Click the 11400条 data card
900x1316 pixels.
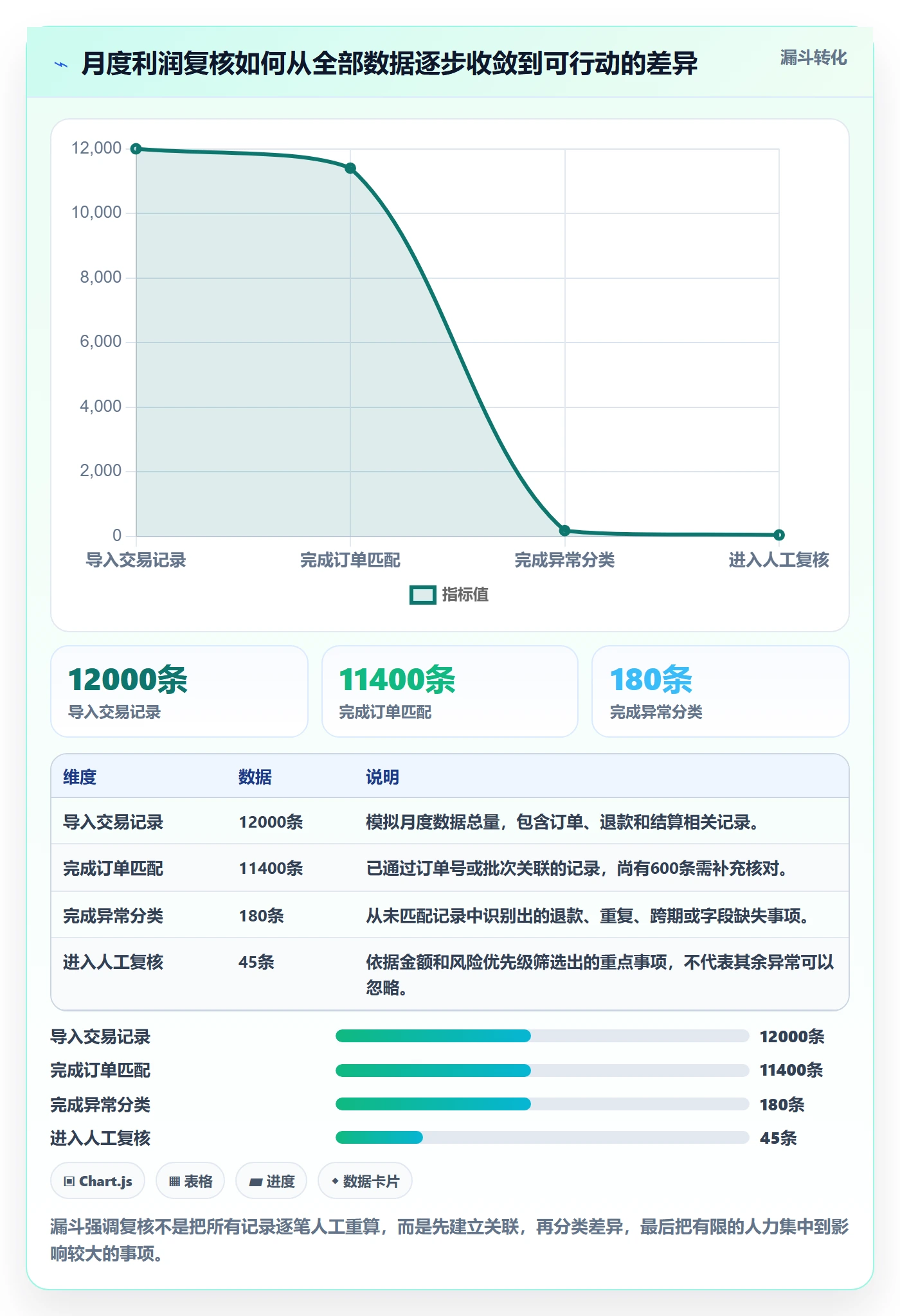point(450,691)
